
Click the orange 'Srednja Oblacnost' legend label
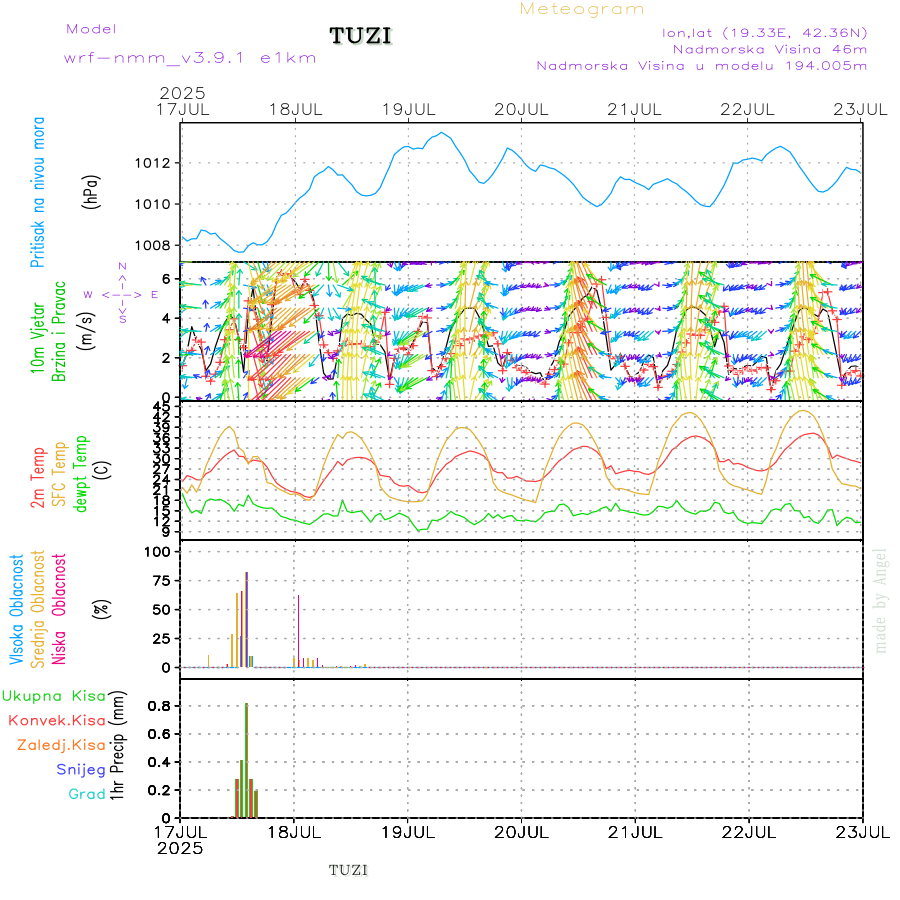(x=38, y=610)
